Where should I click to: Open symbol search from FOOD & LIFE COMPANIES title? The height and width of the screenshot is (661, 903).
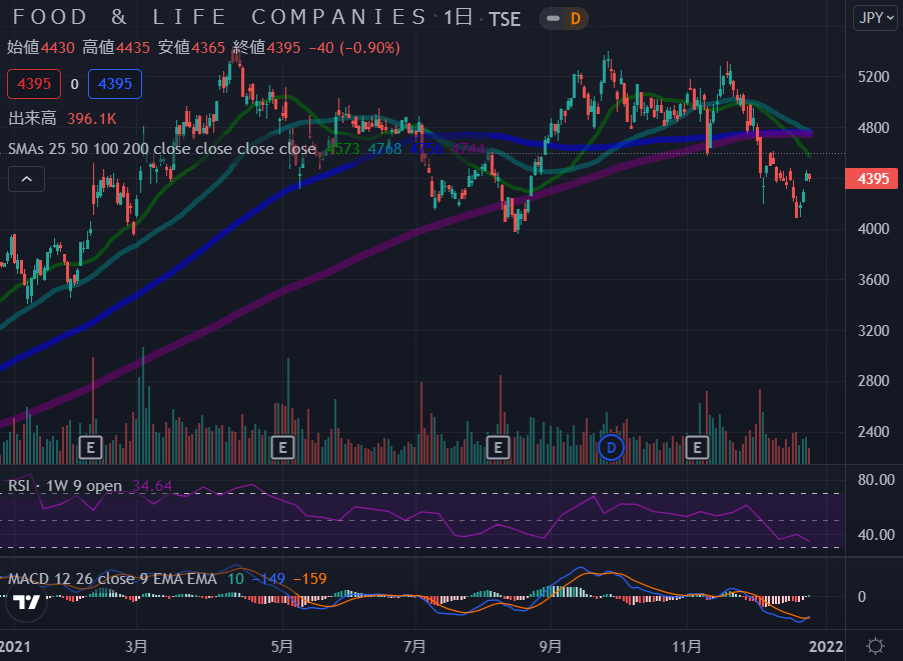pos(219,17)
